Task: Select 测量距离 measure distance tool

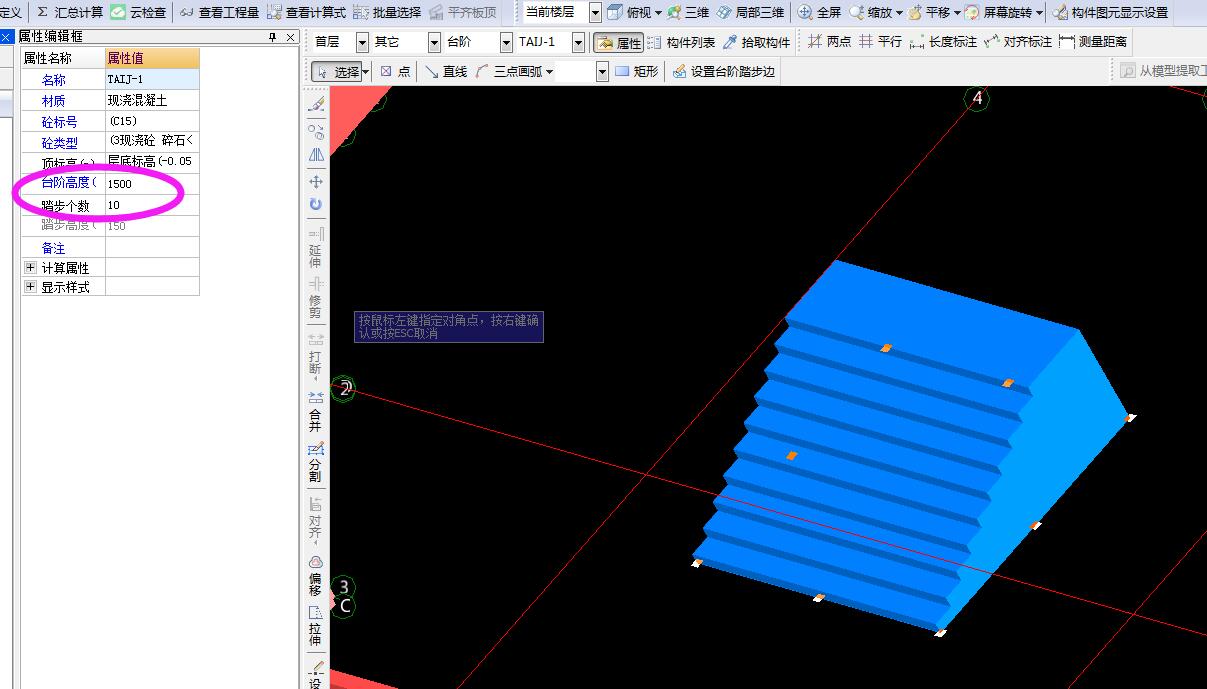Action: click(1093, 42)
